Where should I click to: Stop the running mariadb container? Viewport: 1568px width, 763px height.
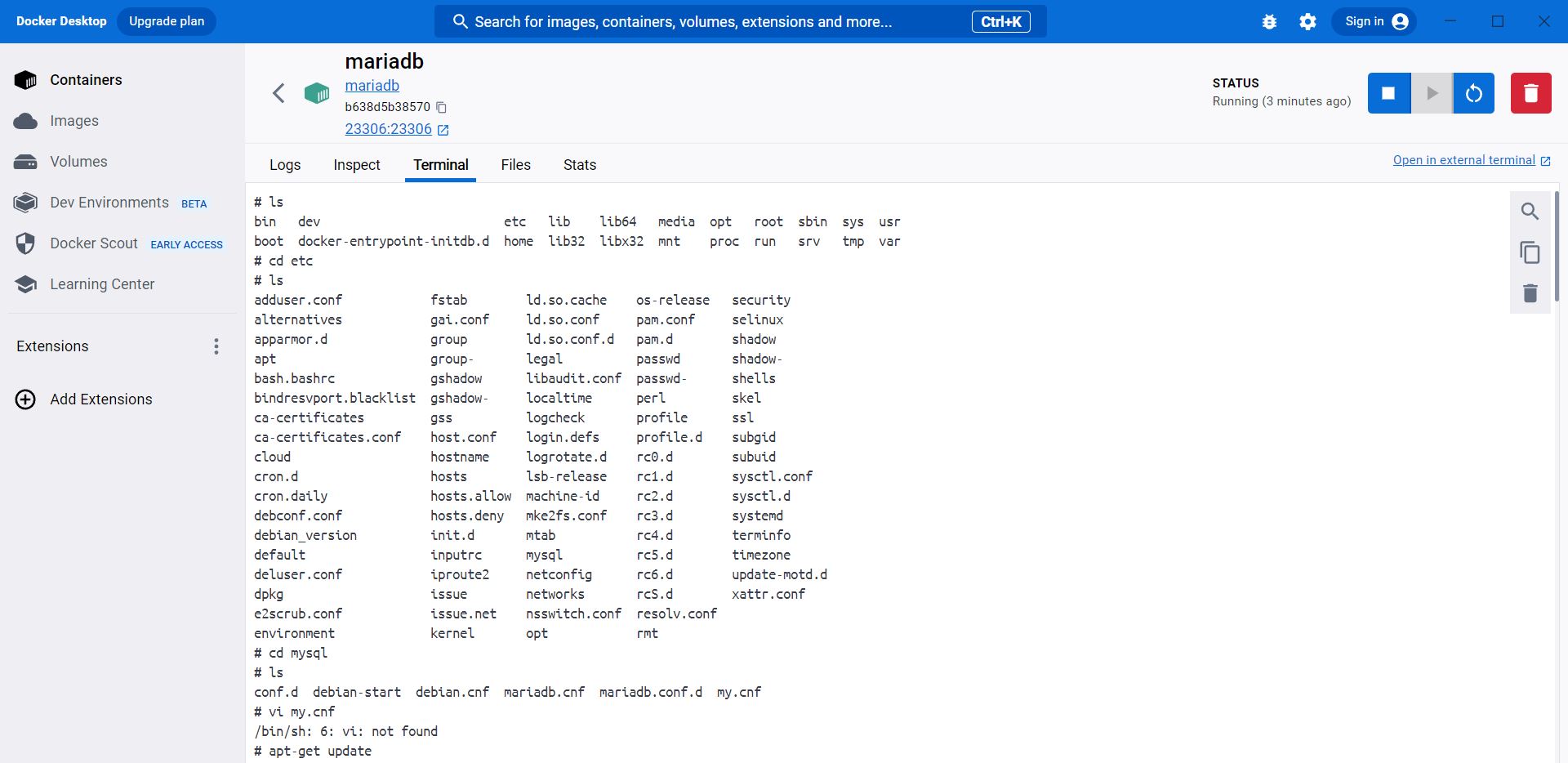[1388, 93]
